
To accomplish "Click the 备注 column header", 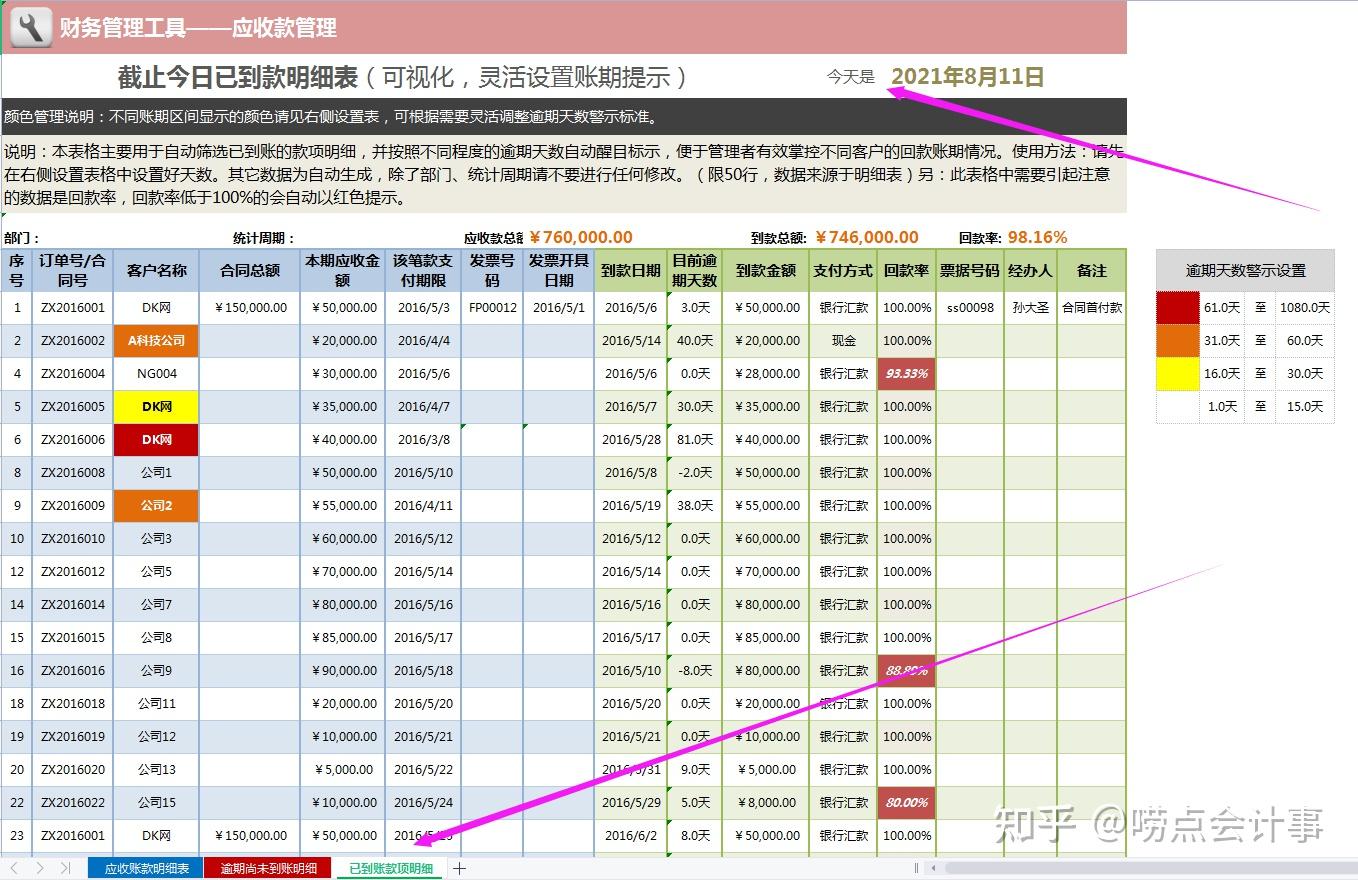I will (1092, 270).
